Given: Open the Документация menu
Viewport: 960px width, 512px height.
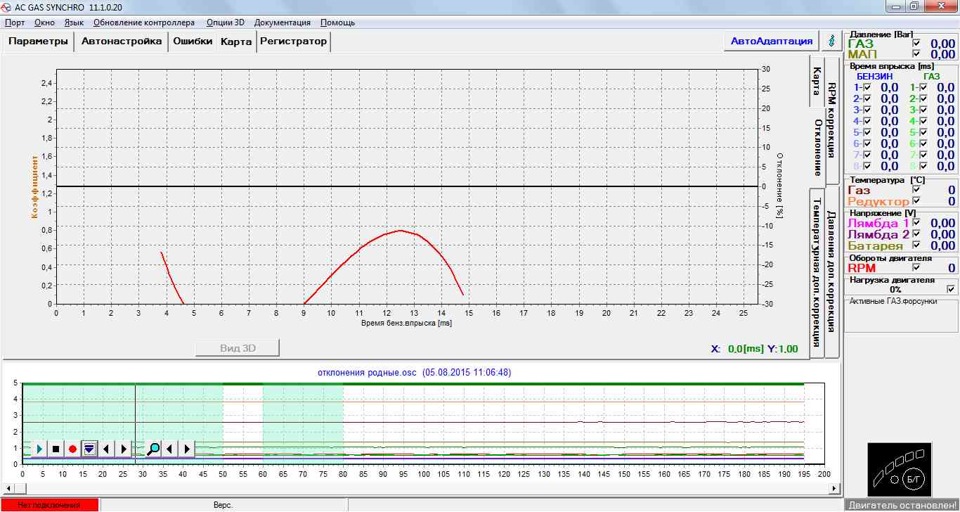Looking at the screenshot, I should (282, 23).
